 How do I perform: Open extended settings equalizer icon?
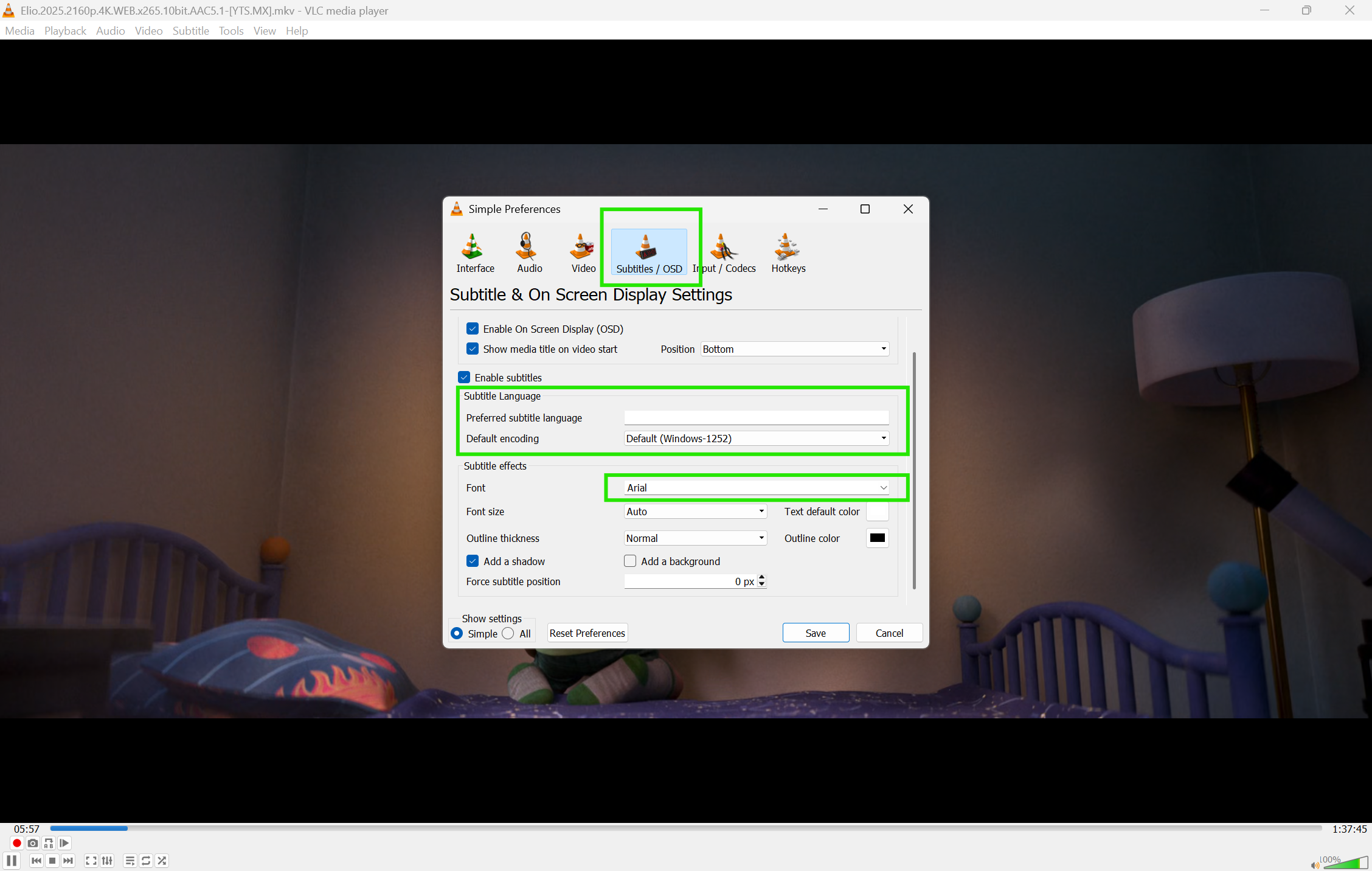click(107, 861)
